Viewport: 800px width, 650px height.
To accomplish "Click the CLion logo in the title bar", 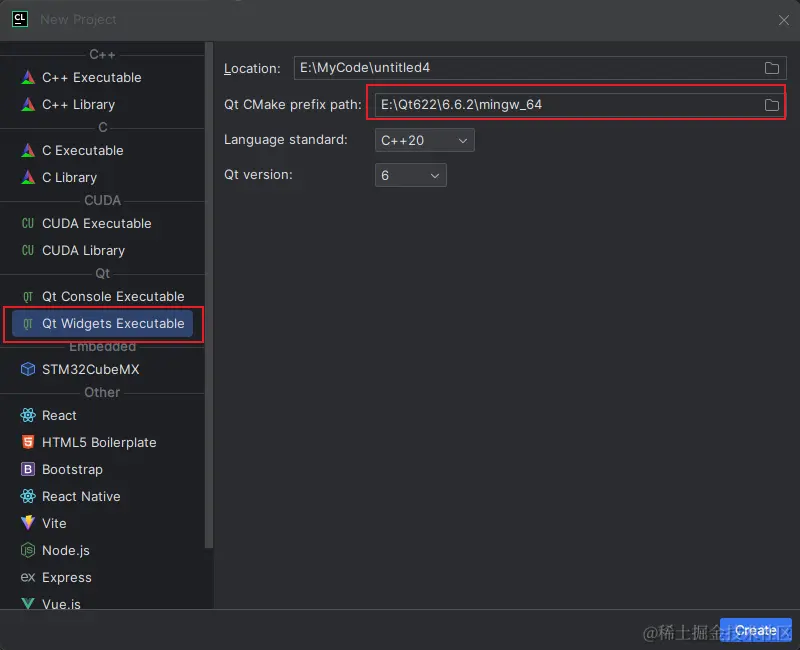I will coord(20,19).
